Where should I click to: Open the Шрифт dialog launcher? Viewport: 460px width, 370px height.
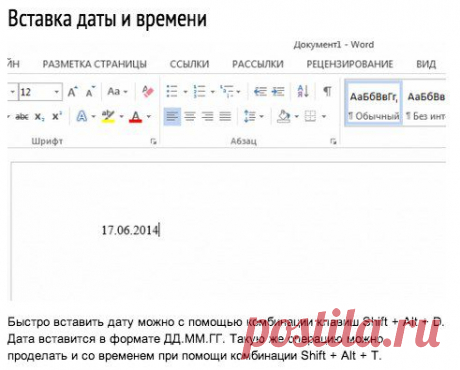153,141
